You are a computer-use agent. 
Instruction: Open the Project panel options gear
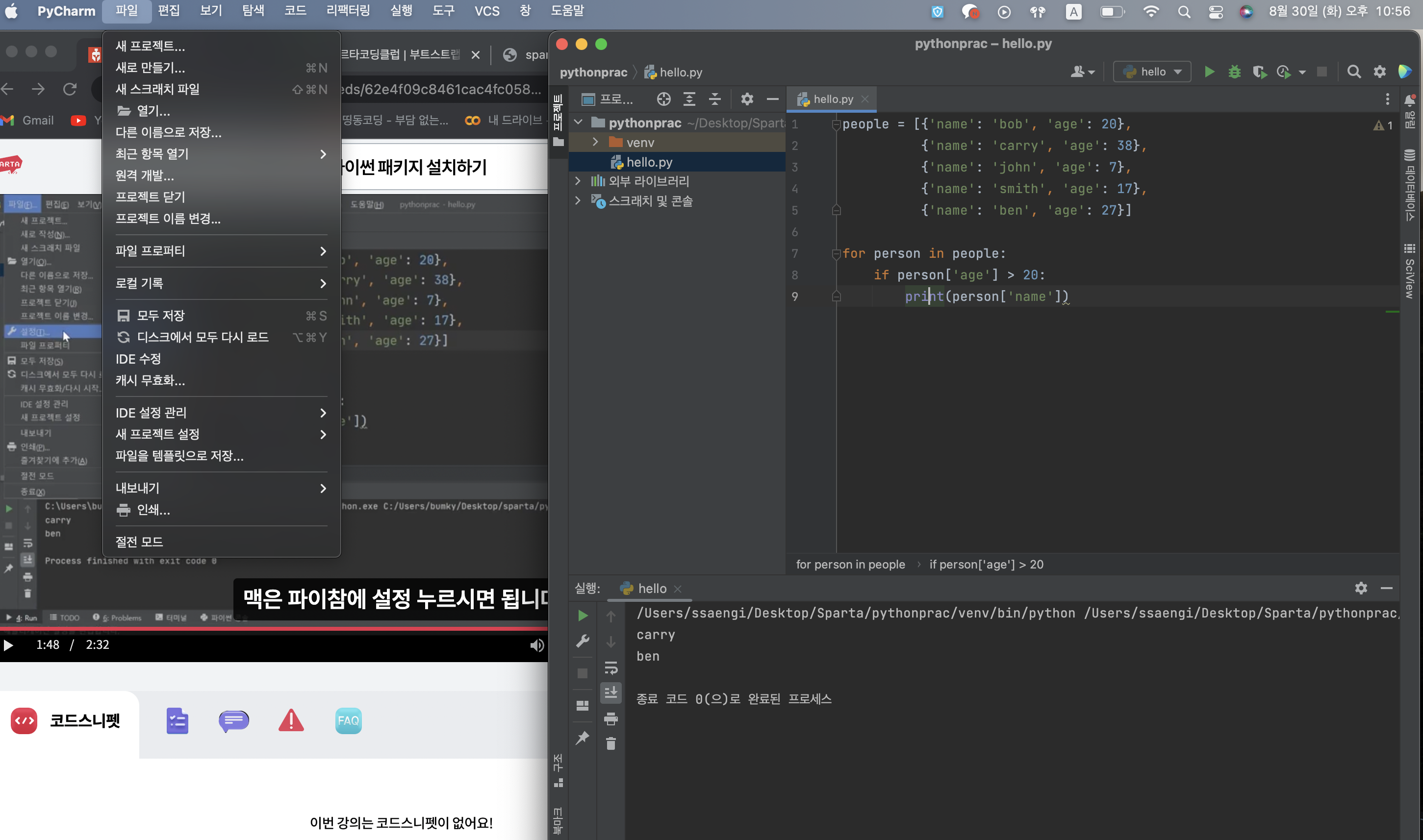[747, 99]
